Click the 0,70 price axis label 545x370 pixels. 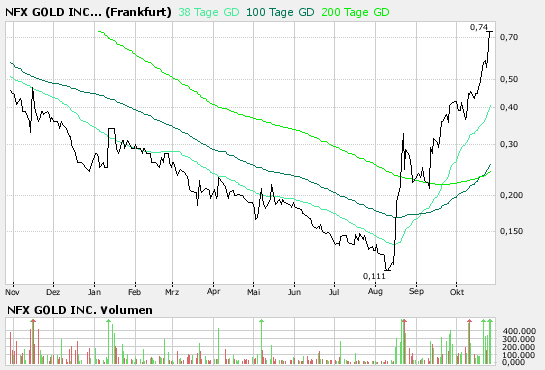509,37
